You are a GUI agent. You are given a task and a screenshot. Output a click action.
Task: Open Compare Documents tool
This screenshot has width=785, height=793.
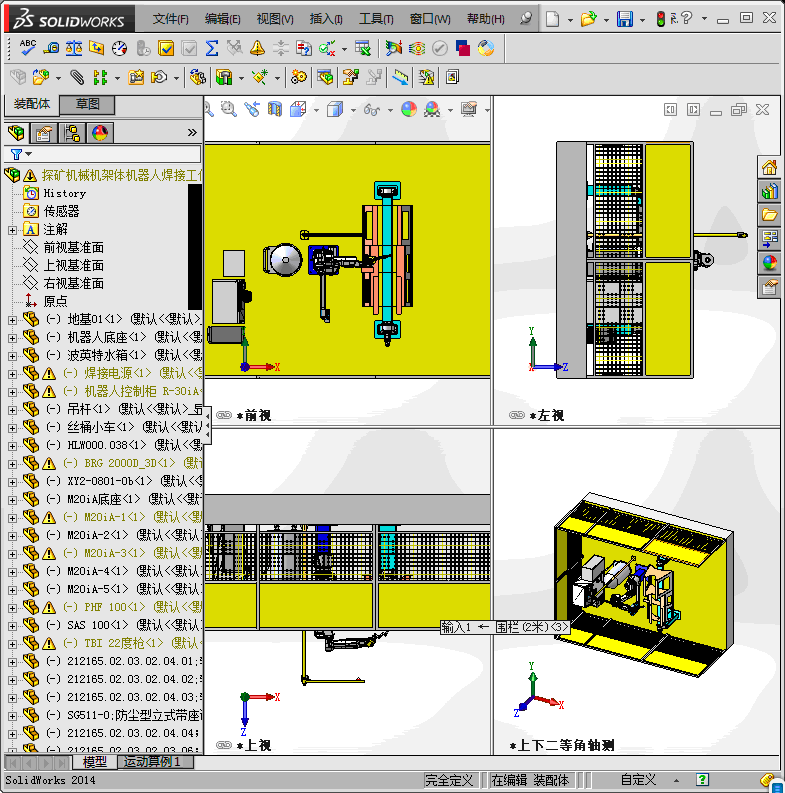coord(304,48)
